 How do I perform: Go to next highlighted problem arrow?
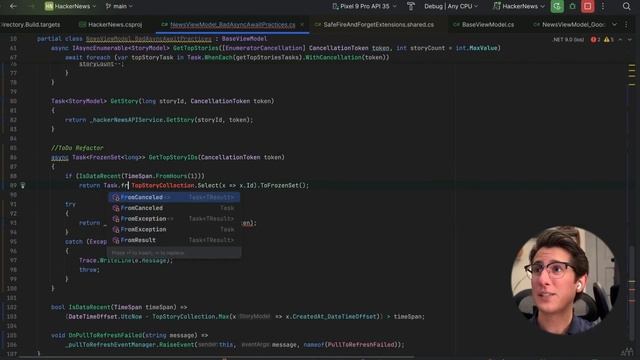click(630, 40)
